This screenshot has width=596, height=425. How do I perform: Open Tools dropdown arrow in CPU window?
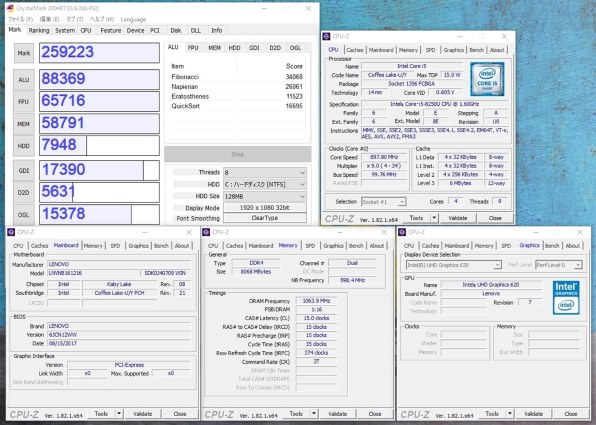[x=434, y=218]
